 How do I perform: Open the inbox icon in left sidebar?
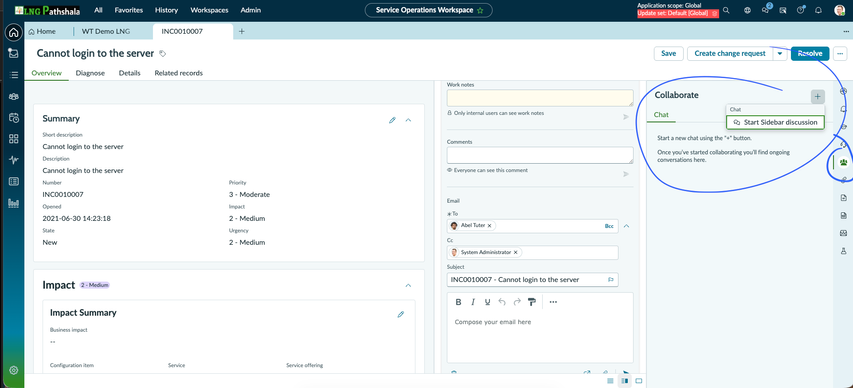click(14, 53)
